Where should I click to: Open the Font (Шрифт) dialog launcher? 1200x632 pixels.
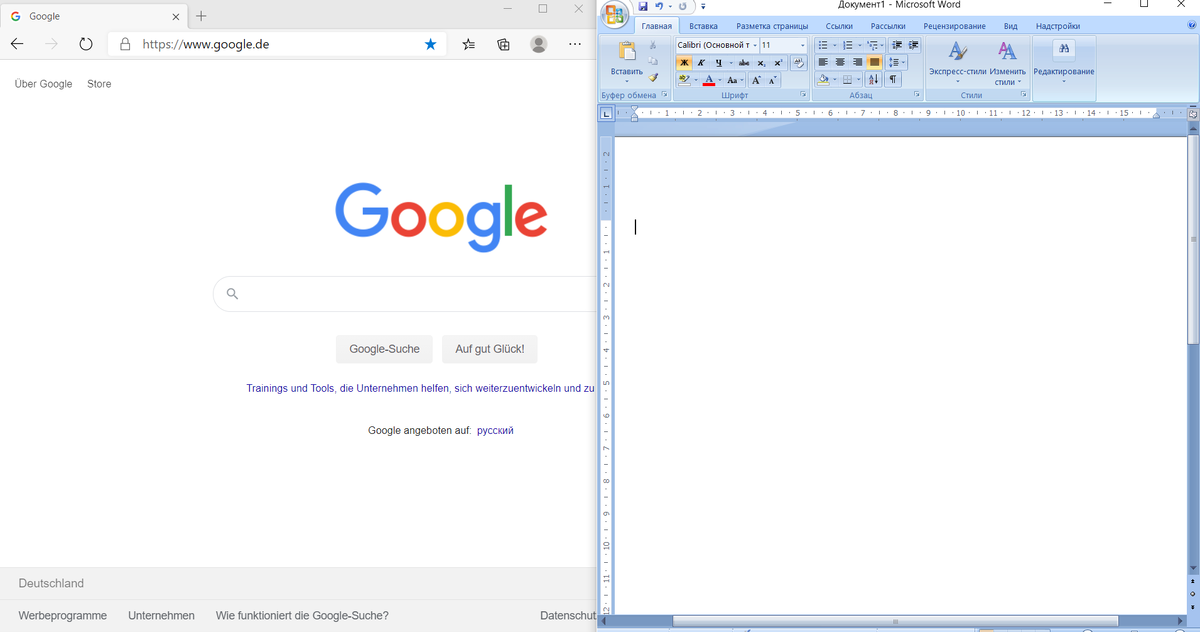(803, 94)
